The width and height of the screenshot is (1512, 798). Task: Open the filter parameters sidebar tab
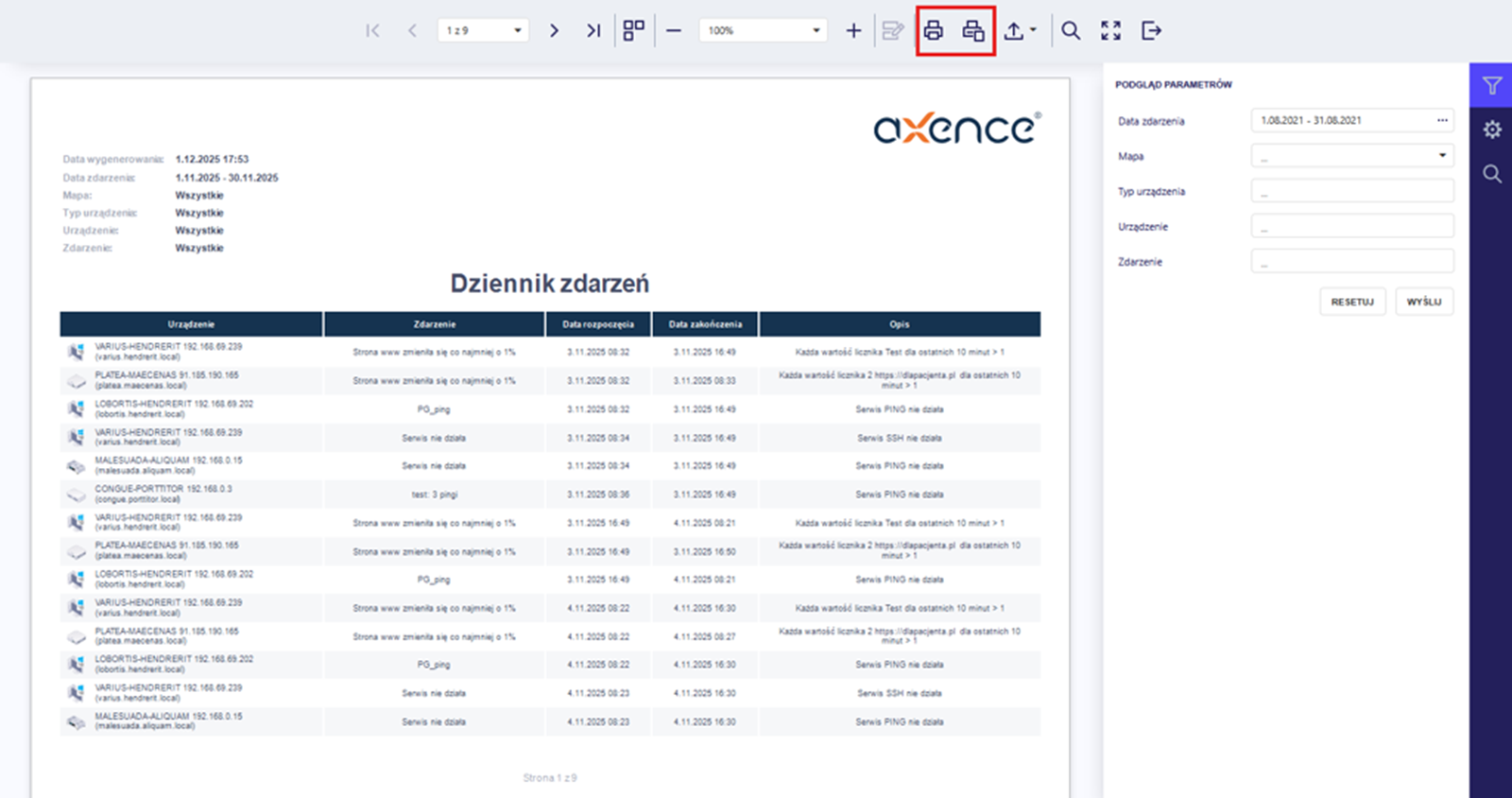pos(1491,86)
